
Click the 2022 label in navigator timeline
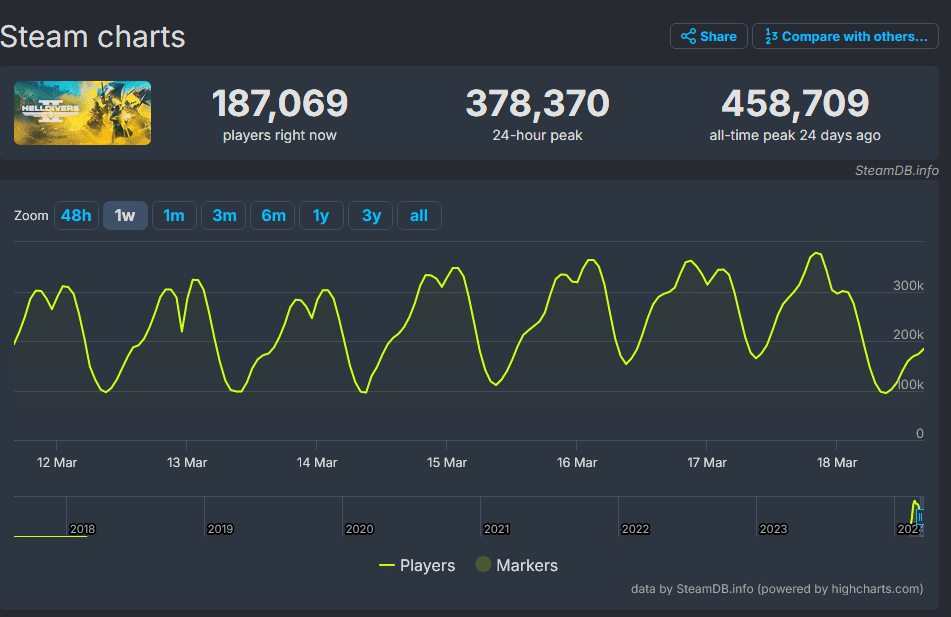pos(635,529)
